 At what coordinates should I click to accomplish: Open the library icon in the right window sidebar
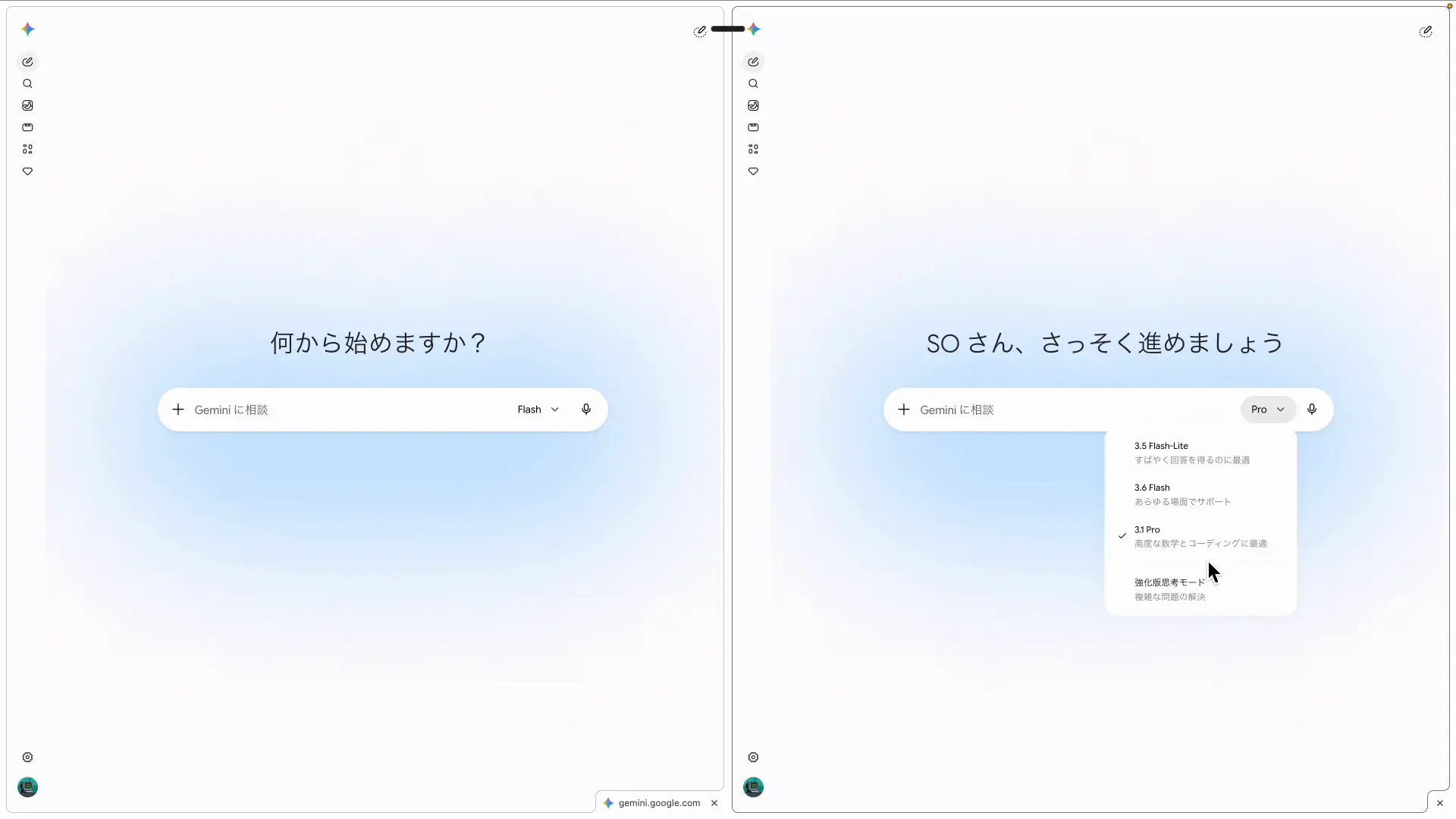754,127
